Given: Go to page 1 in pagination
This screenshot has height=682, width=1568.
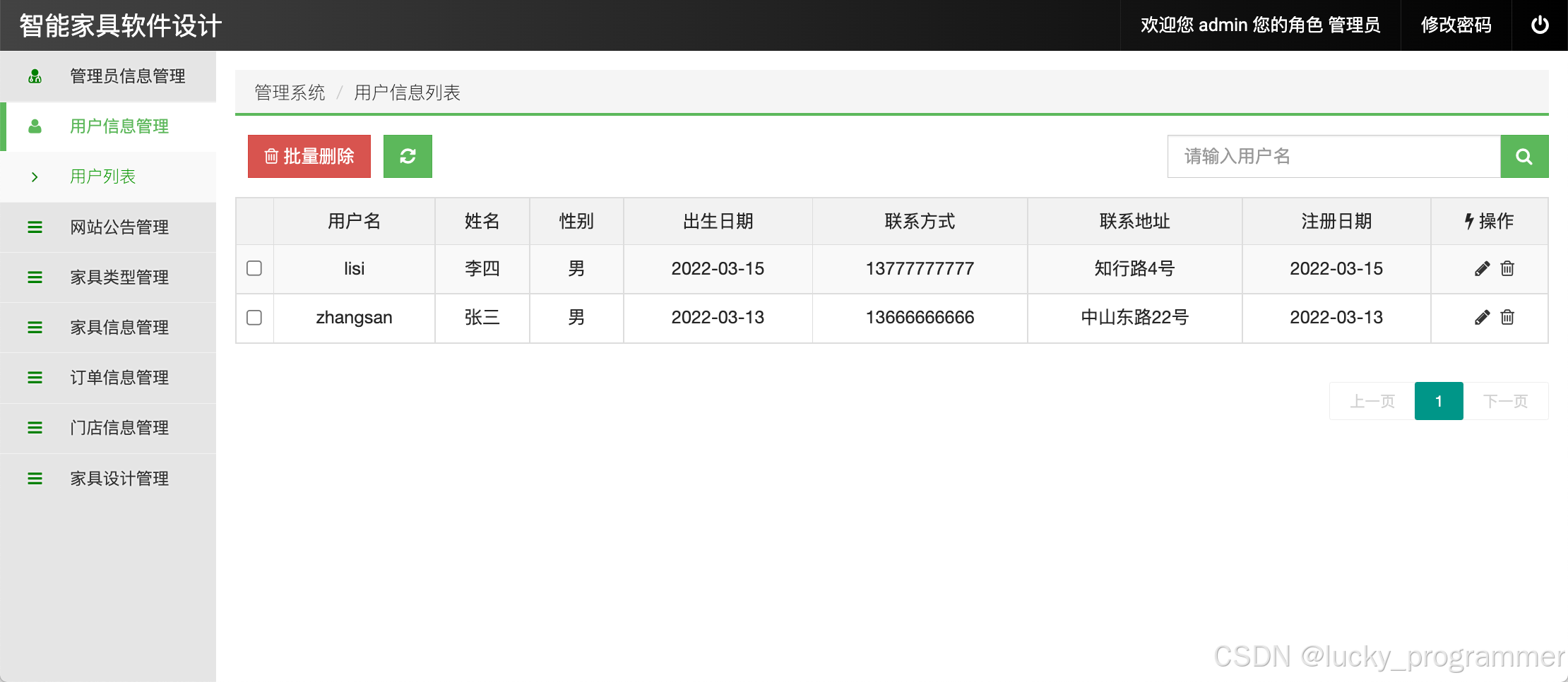Looking at the screenshot, I should [x=1439, y=401].
